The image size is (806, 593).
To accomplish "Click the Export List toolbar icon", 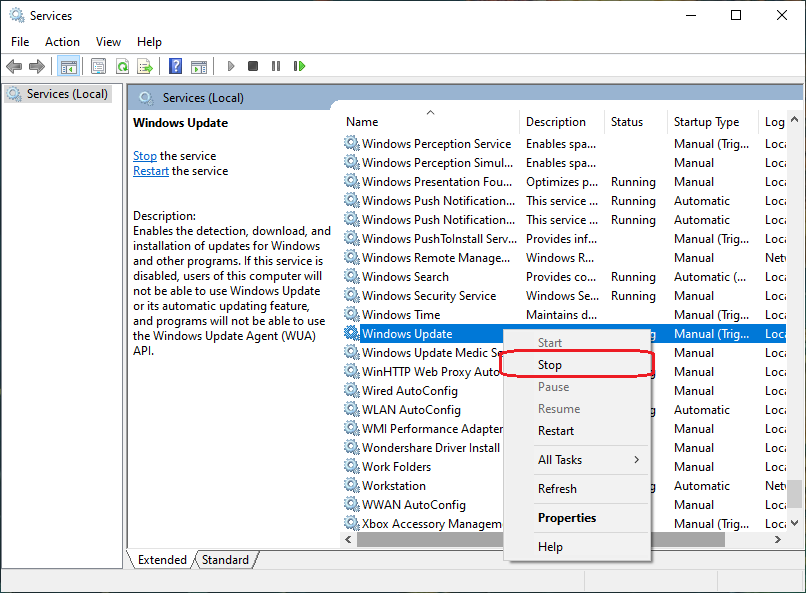I will coord(145,66).
